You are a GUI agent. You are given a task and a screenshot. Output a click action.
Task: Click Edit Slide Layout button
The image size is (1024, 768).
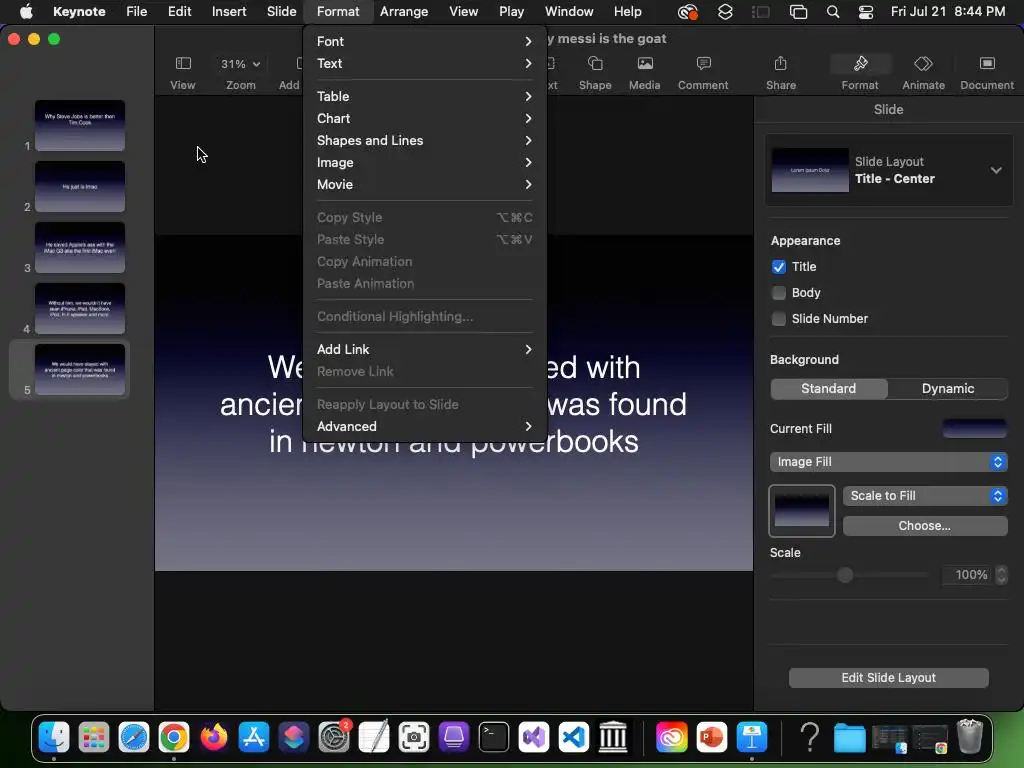888,678
